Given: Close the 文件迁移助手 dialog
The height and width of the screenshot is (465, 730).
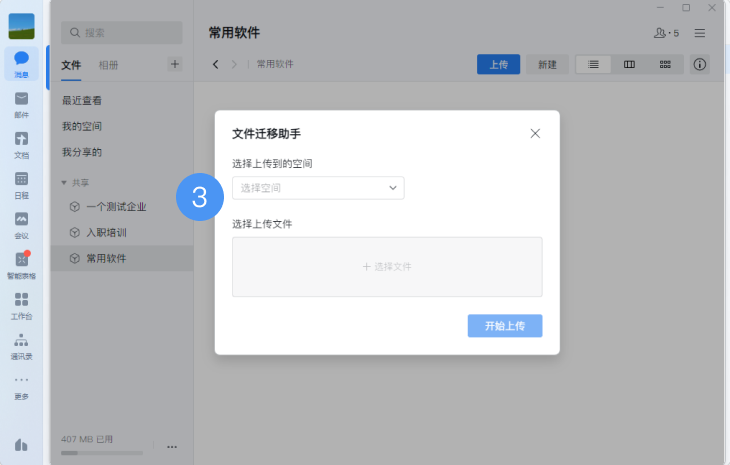Looking at the screenshot, I should click(x=535, y=133).
